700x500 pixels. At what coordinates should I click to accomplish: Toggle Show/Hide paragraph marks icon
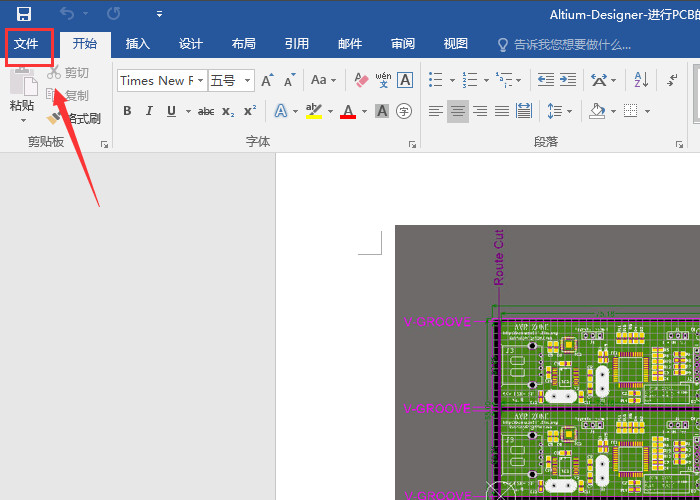672,80
